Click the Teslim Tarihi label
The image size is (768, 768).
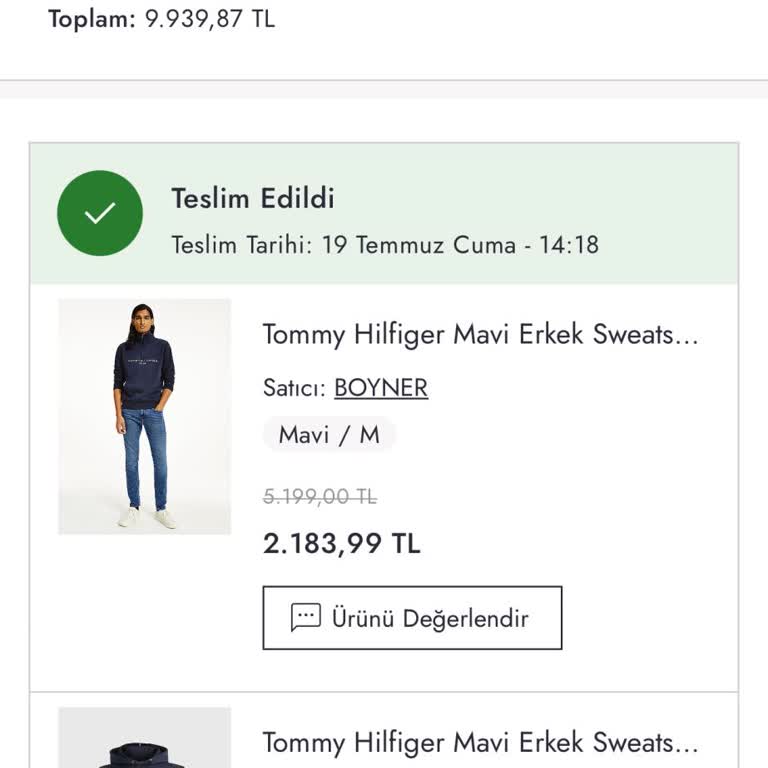pyautogui.click(x=241, y=244)
